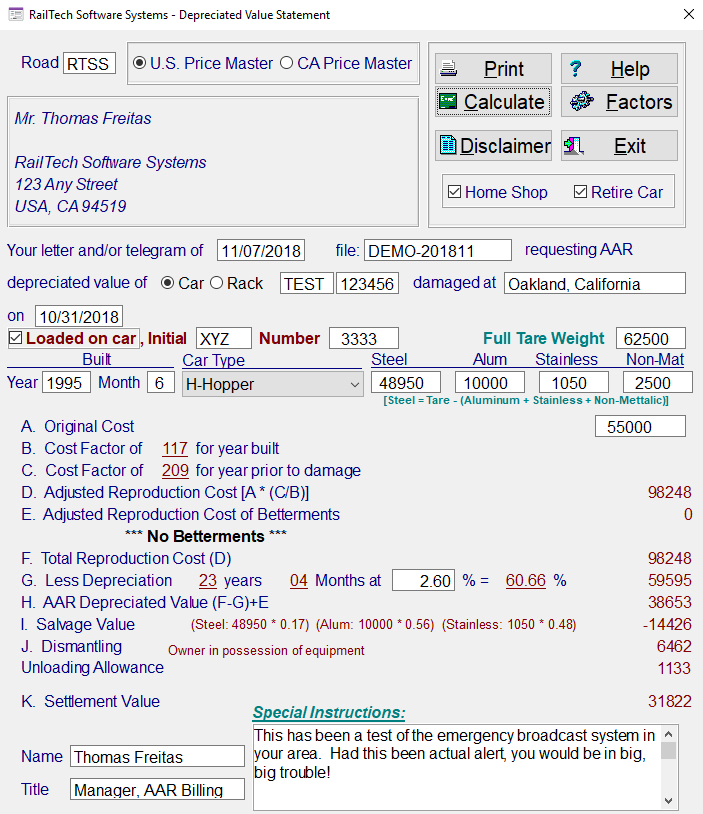This screenshot has width=703, height=814.
Task: Toggle the Retire Car checkbox
Action: [580, 192]
